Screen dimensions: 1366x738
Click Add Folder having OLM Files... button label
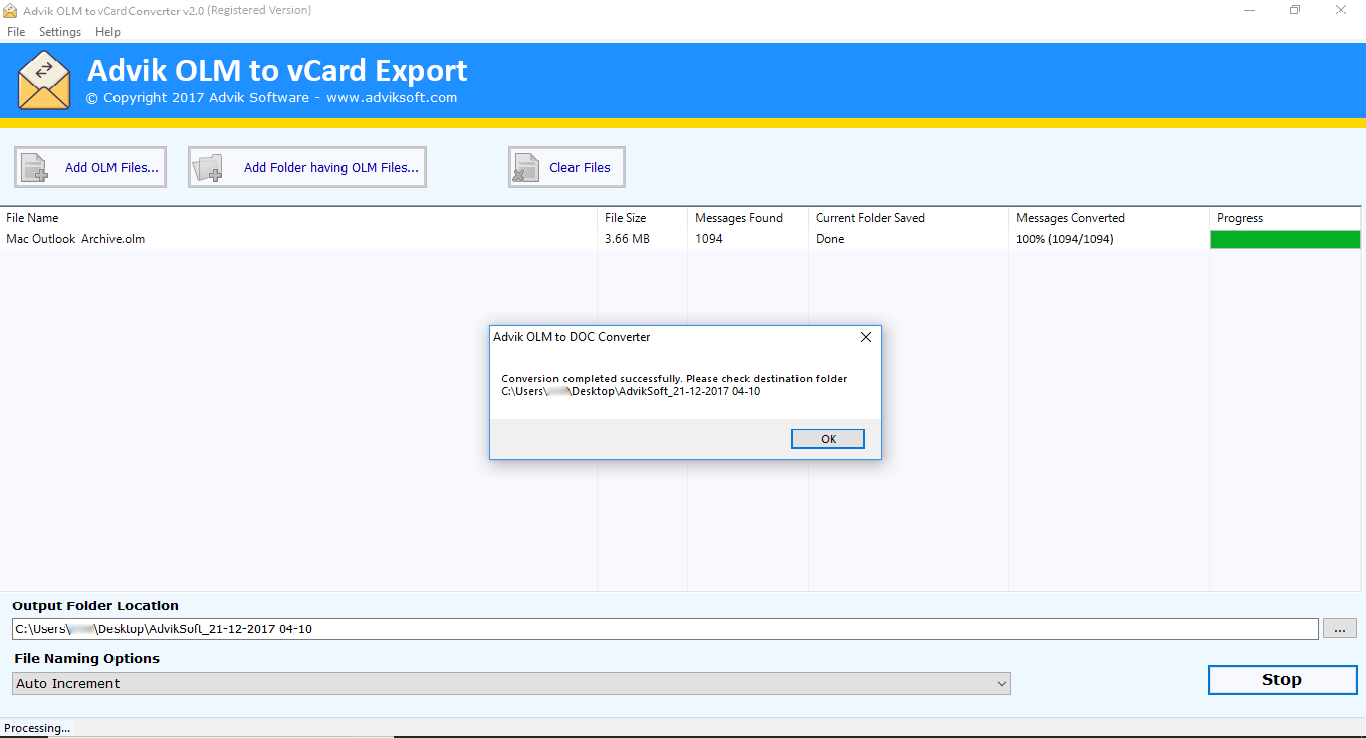tap(331, 167)
